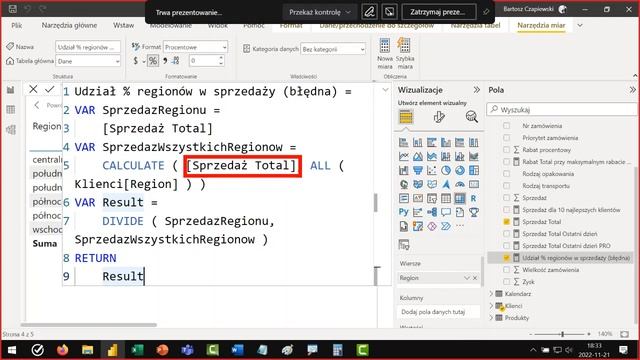The height and width of the screenshot is (360, 640).
Task: Collapse the Pola pane with double chevron
Action: coord(633,90)
